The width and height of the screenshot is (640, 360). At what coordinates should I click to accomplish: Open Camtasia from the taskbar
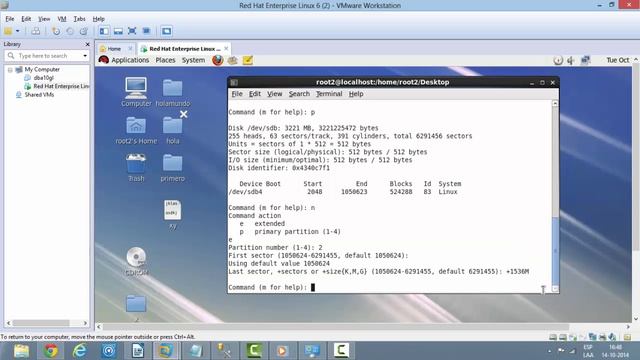pos(253,351)
